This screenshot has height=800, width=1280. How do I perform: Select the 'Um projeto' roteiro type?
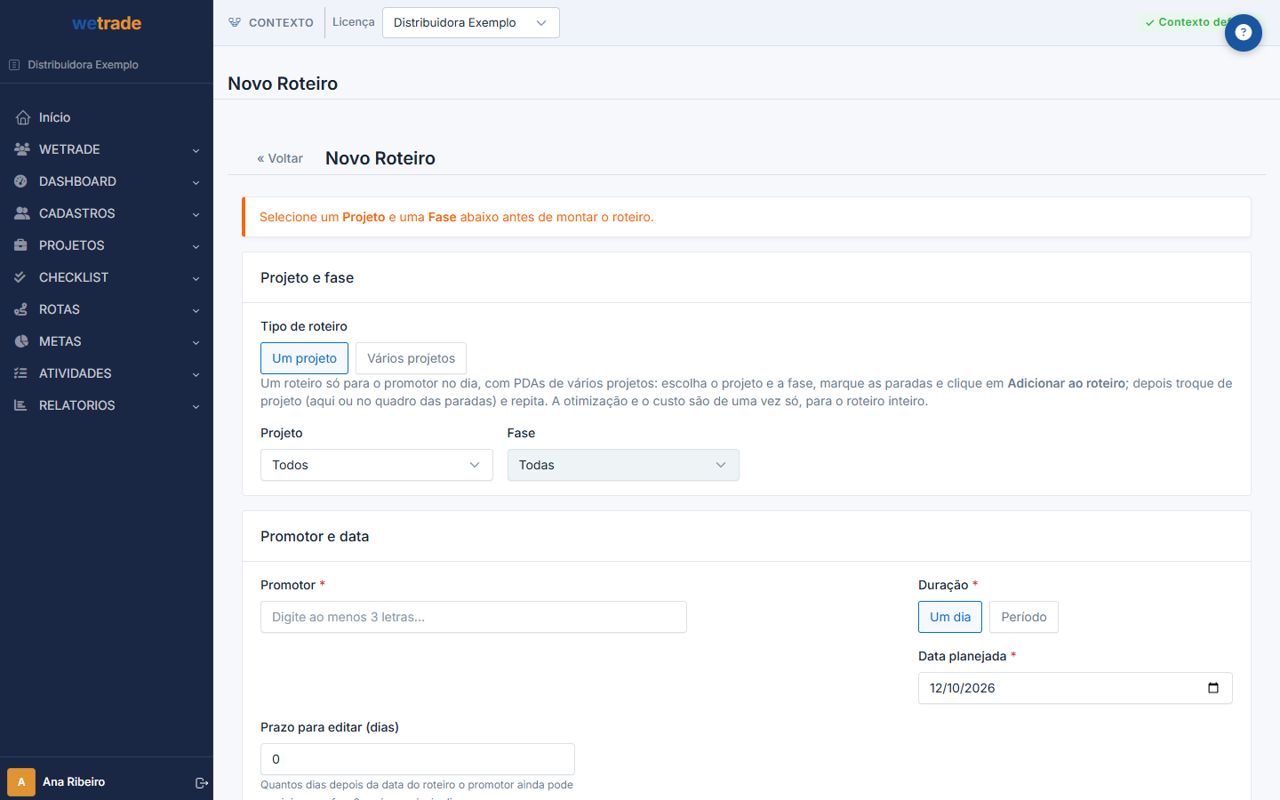tap(305, 358)
